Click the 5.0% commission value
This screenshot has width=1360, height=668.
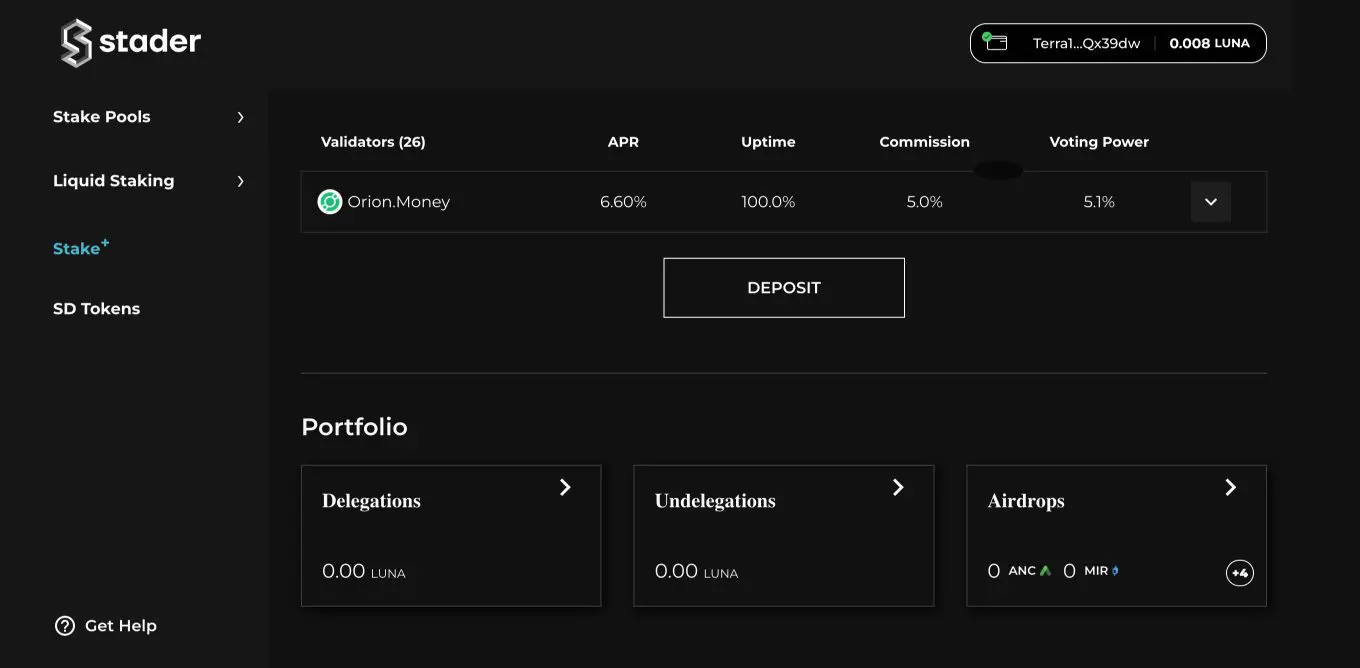(925, 202)
